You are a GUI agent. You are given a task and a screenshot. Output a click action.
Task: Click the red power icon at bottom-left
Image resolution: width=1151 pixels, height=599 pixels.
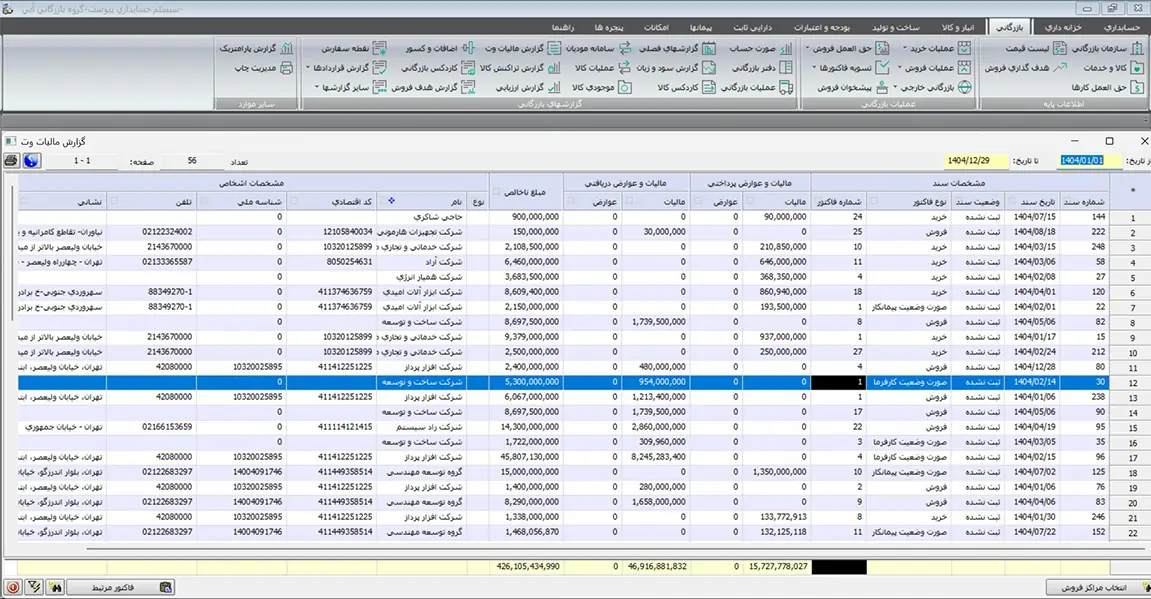12,588
